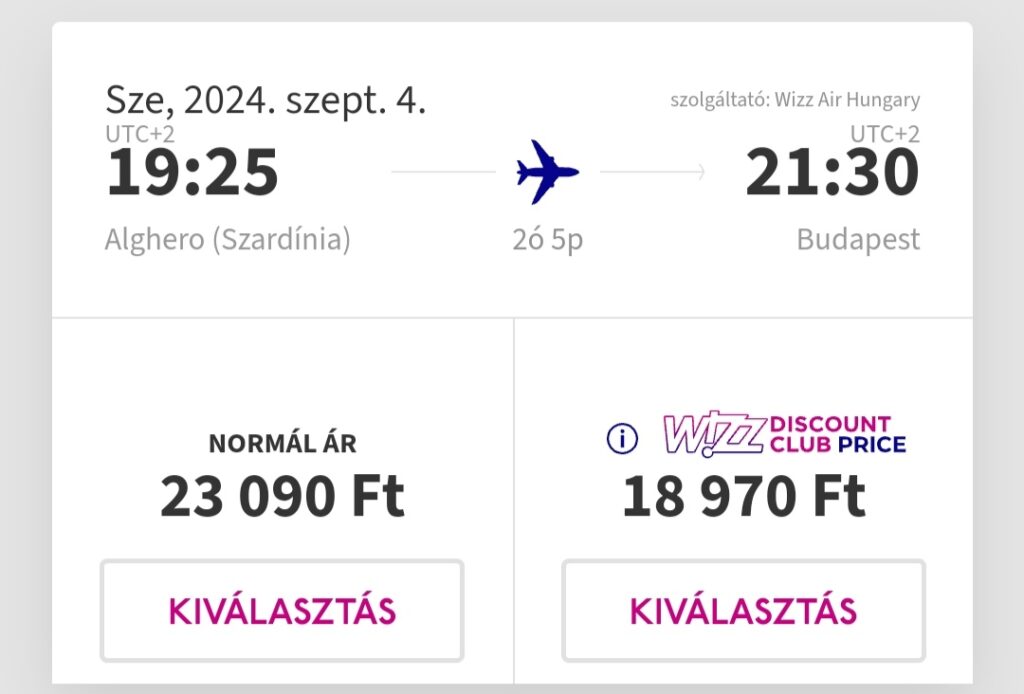Click the Budapest arrival city
Viewport: 1024px width, 694px height.
tap(858, 240)
